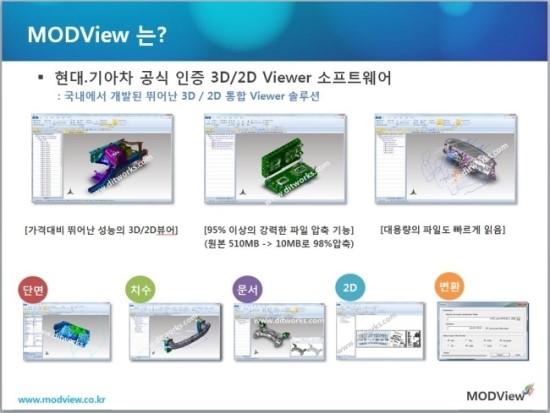Open the www.modview.co.kr link

(x=61, y=399)
